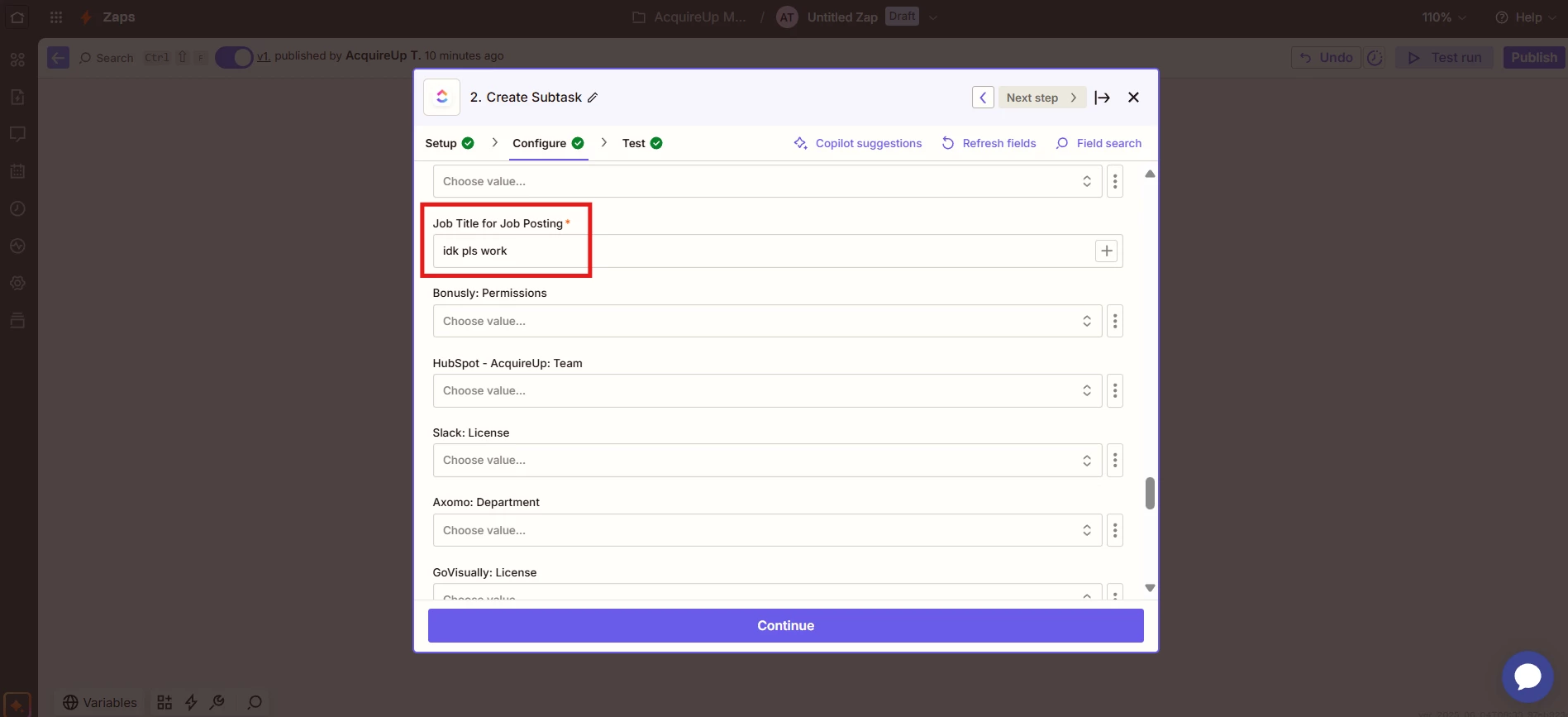Click the grid-plus icon in bottom toolbar
Image resolution: width=1568 pixels, height=717 pixels.
[x=164, y=702]
